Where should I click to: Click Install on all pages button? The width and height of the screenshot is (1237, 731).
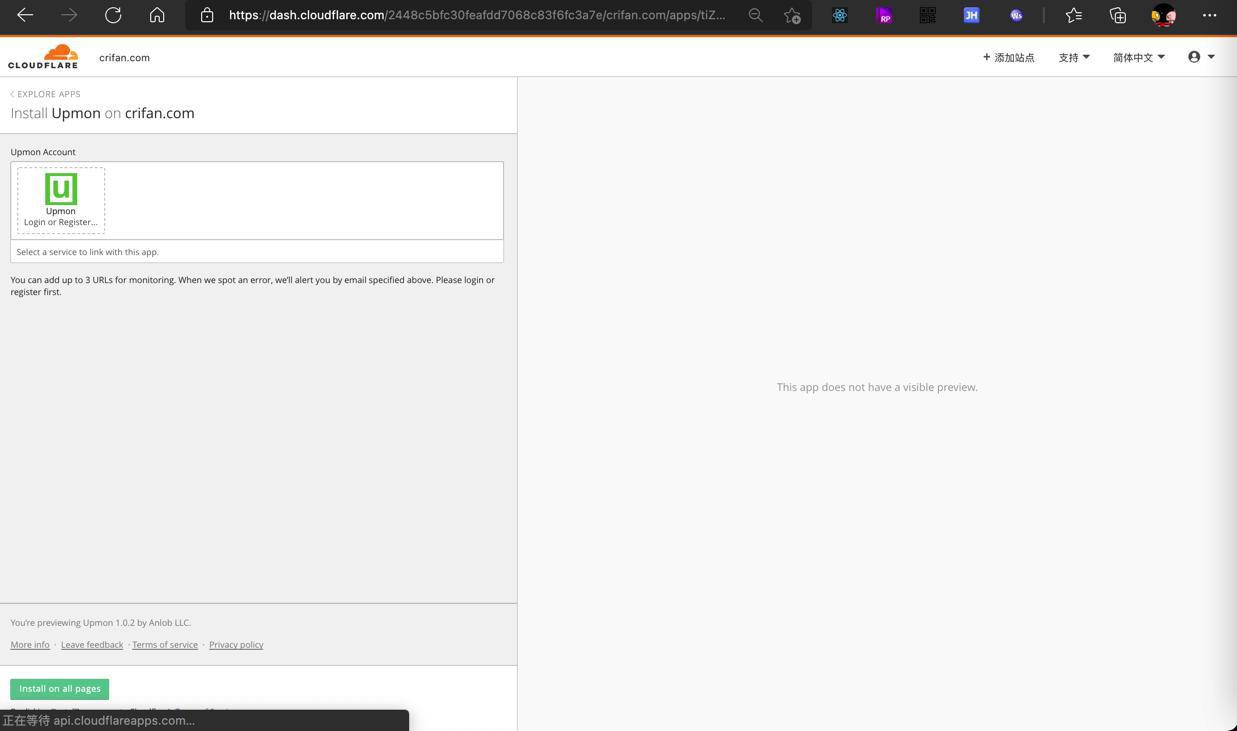(x=60, y=689)
